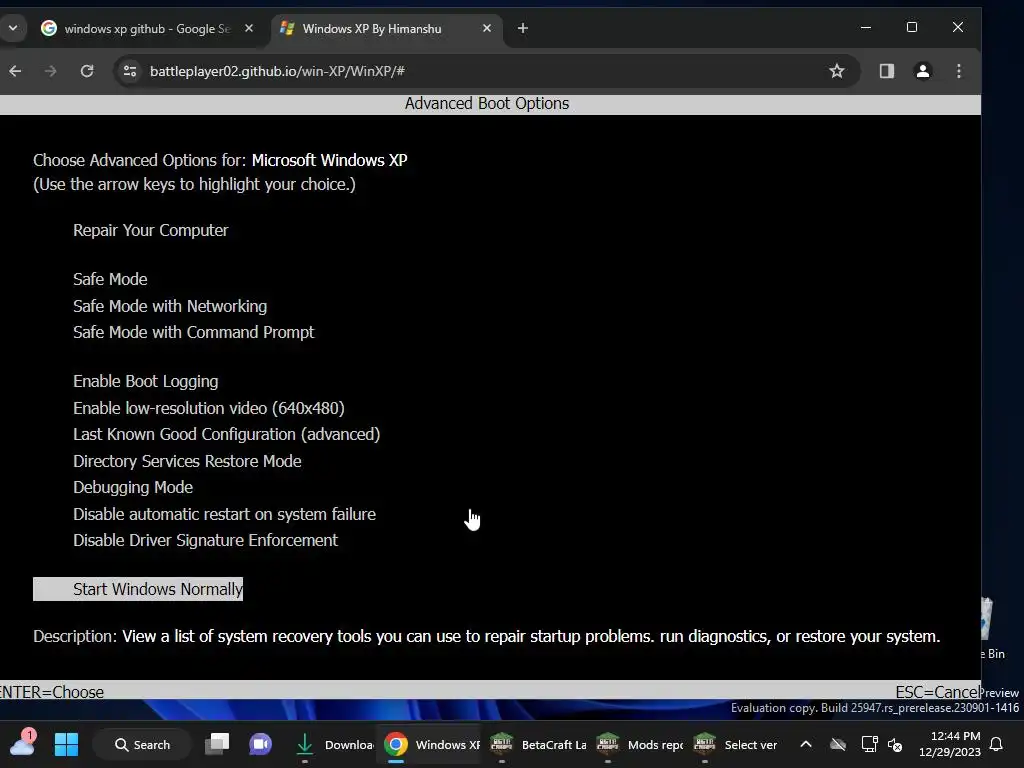Screen dimensions: 1024x768
Task: Open the notification bell icon
Action: click(997, 744)
